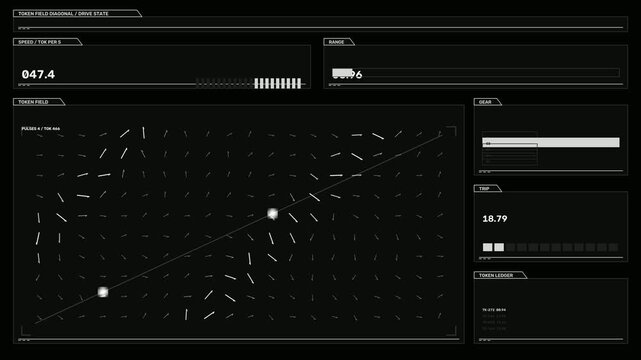
Task: Click the bright top ledger entry row
Action: point(494,310)
